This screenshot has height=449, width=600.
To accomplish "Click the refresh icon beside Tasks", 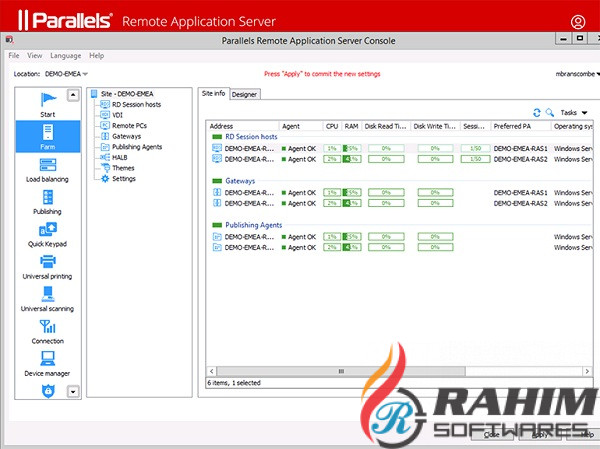I will tap(537, 113).
